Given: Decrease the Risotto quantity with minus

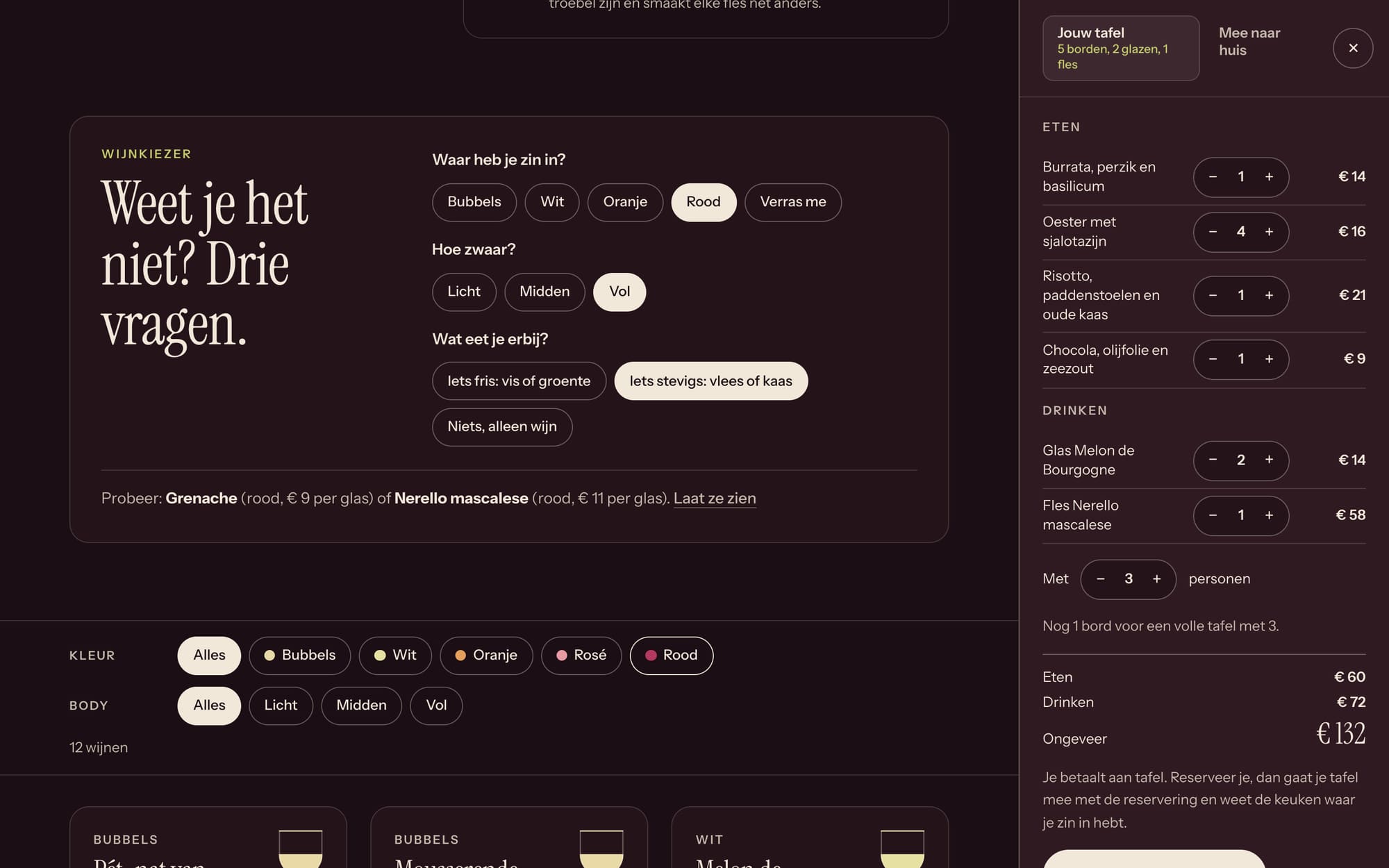Looking at the screenshot, I should click(1213, 296).
